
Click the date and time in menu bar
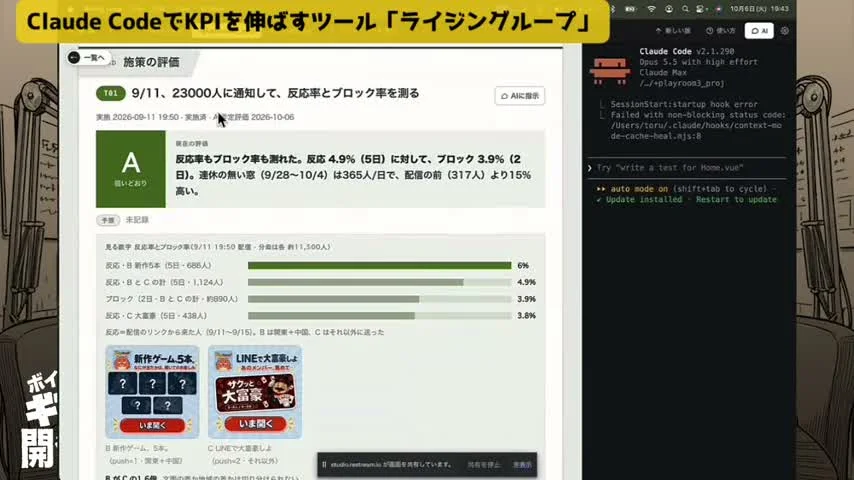(759, 9)
